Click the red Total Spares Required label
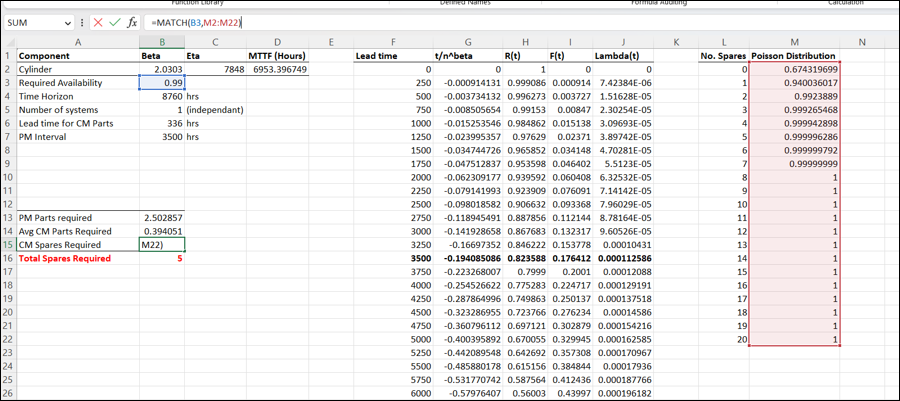Image resolution: width=900 pixels, height=401 pixels. click(x=77, y=259)
